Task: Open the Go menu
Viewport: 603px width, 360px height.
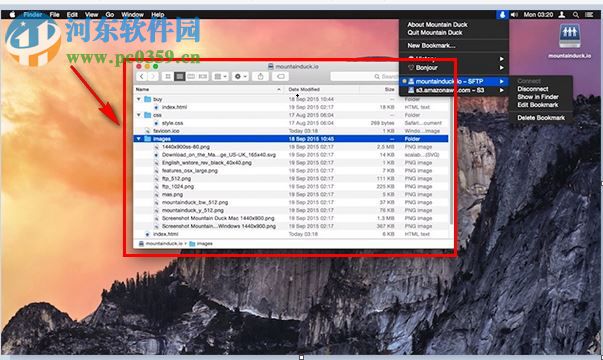Action: 110,15
